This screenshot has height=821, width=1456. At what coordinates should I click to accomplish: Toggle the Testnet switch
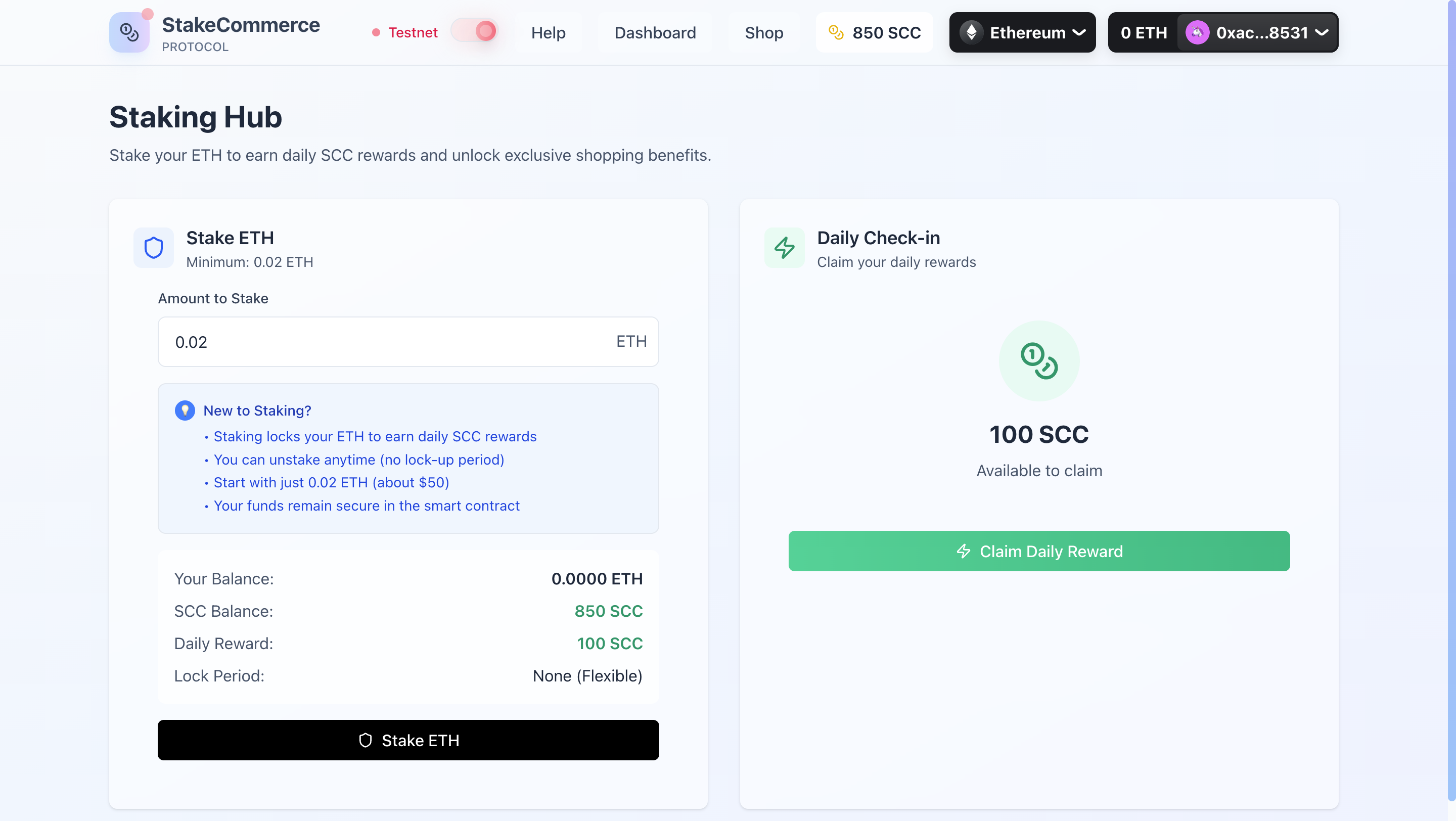click(475, 31)
